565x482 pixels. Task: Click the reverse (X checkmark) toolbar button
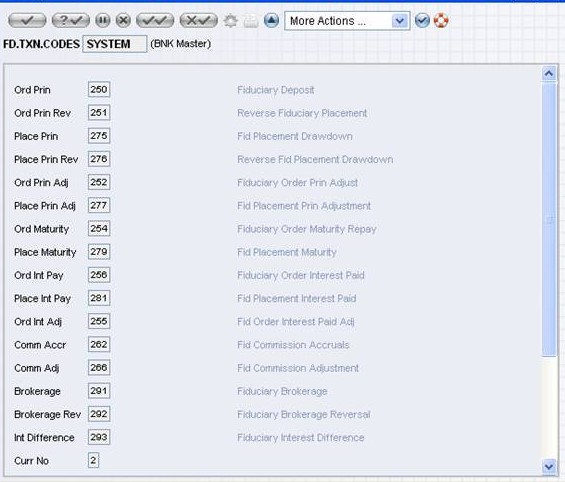(x=199, y=21)
